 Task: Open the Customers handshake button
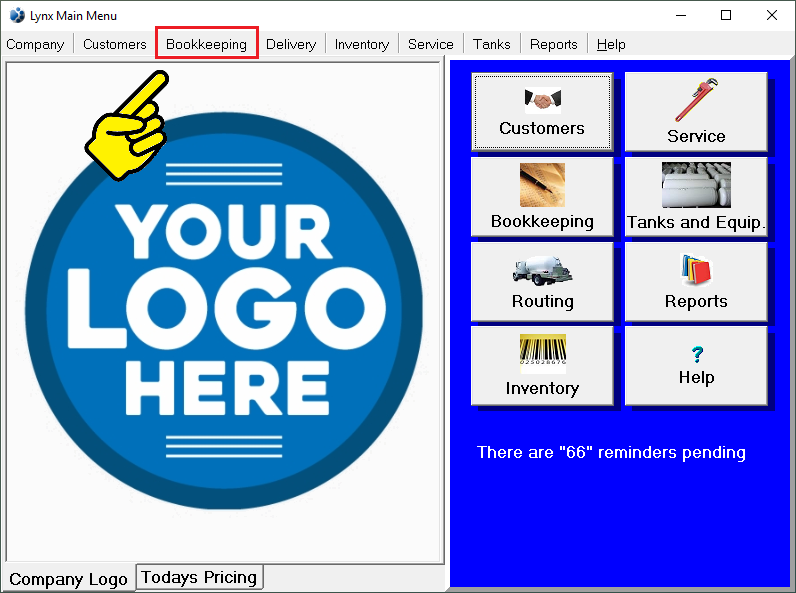[542, 112]
